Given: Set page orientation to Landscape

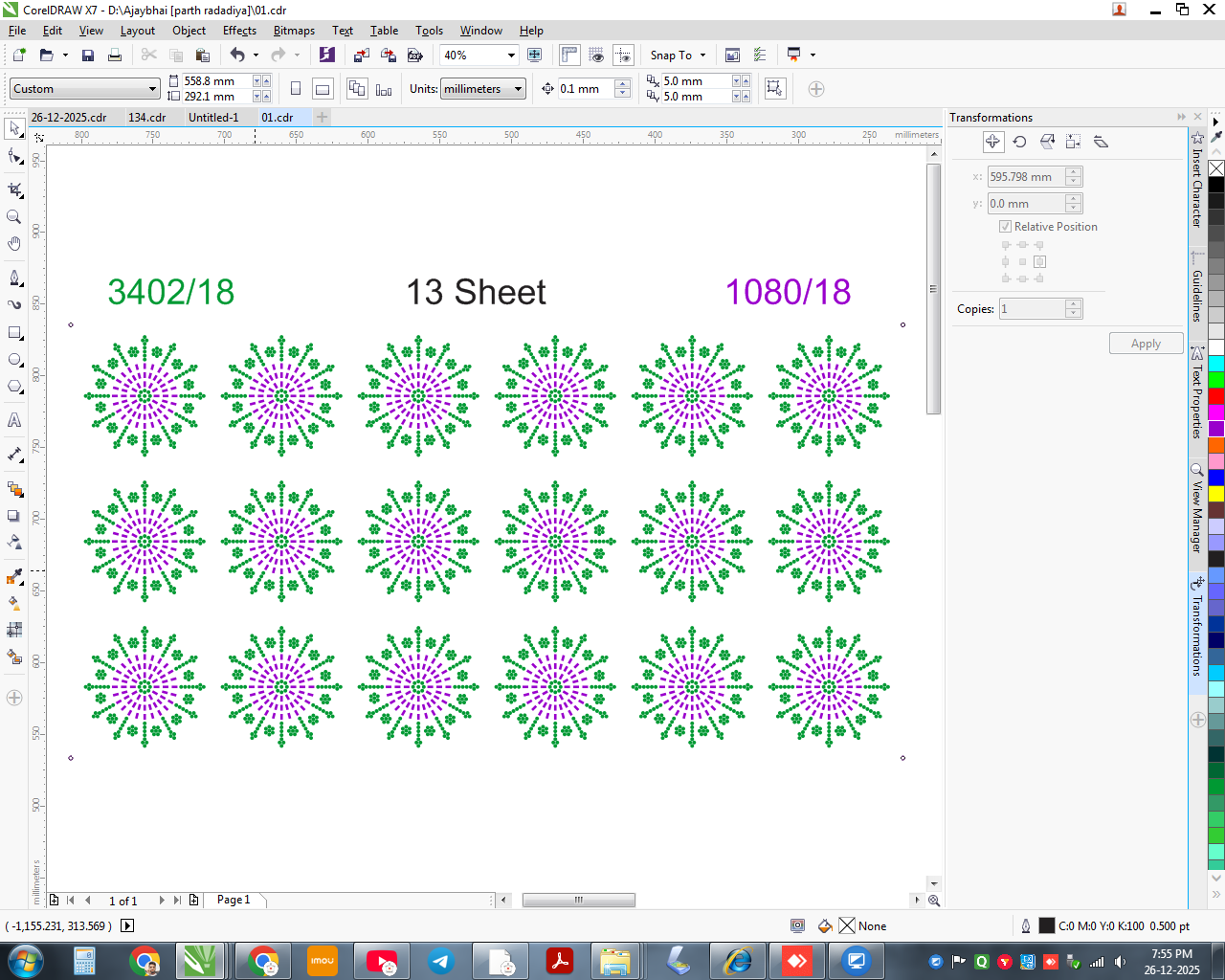Looking at the screenshot, I should tap(323, 89).
